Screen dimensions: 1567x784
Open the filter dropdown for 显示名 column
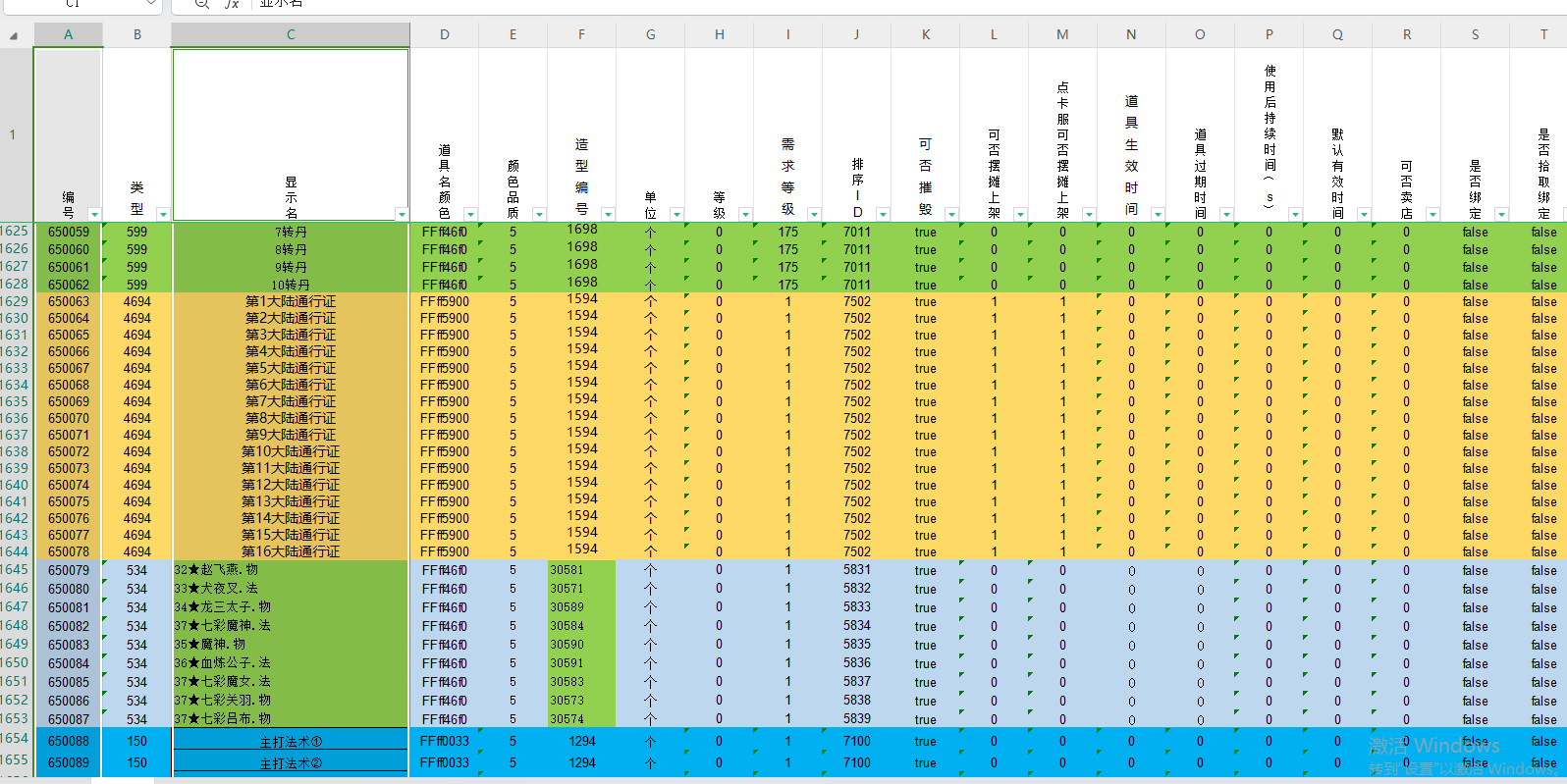401,214
